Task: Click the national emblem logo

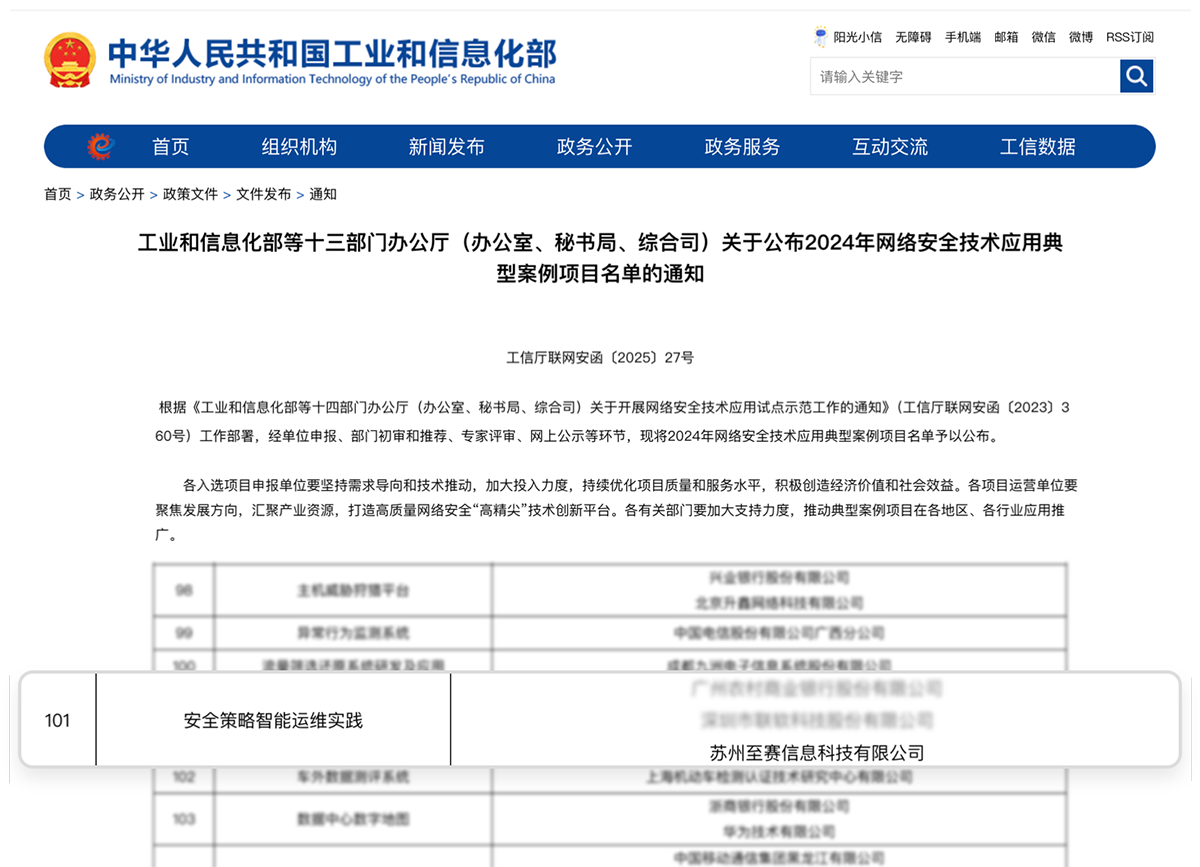Action: (x=70, y=60)
